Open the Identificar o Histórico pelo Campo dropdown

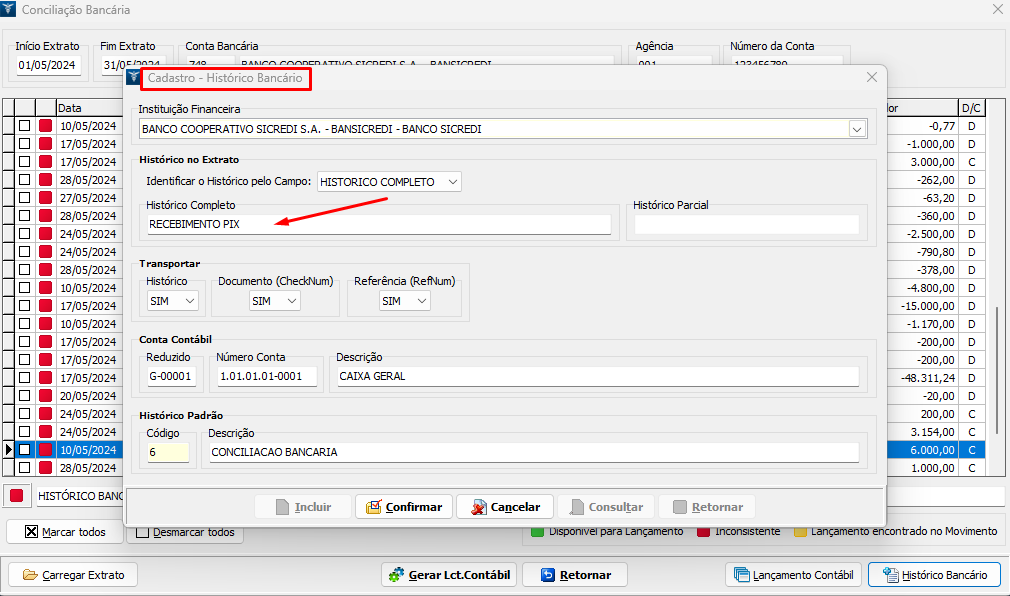click(453, 182)
